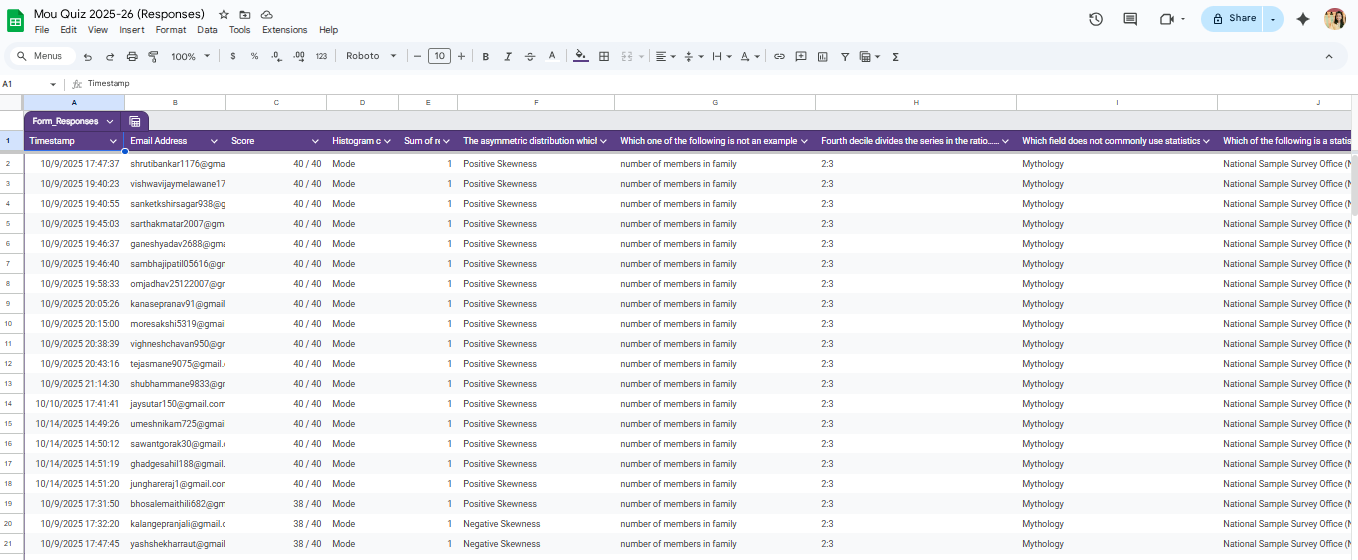
Task: Click the Print icon in toolbar
Action: click(132, 57)
